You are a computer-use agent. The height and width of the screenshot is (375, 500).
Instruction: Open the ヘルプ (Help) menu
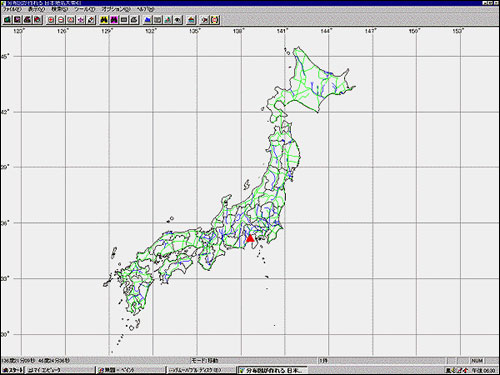click(x=146, y=9)
